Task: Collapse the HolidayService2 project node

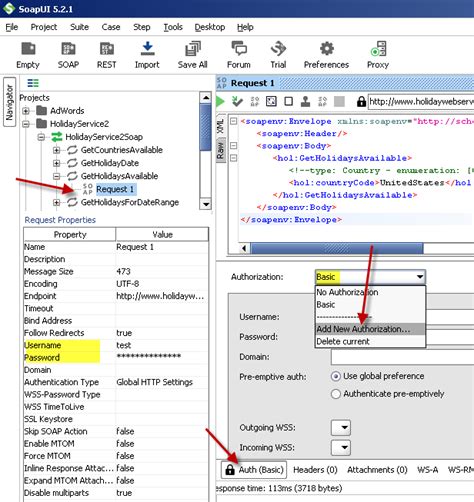Action: pos(26,124)
